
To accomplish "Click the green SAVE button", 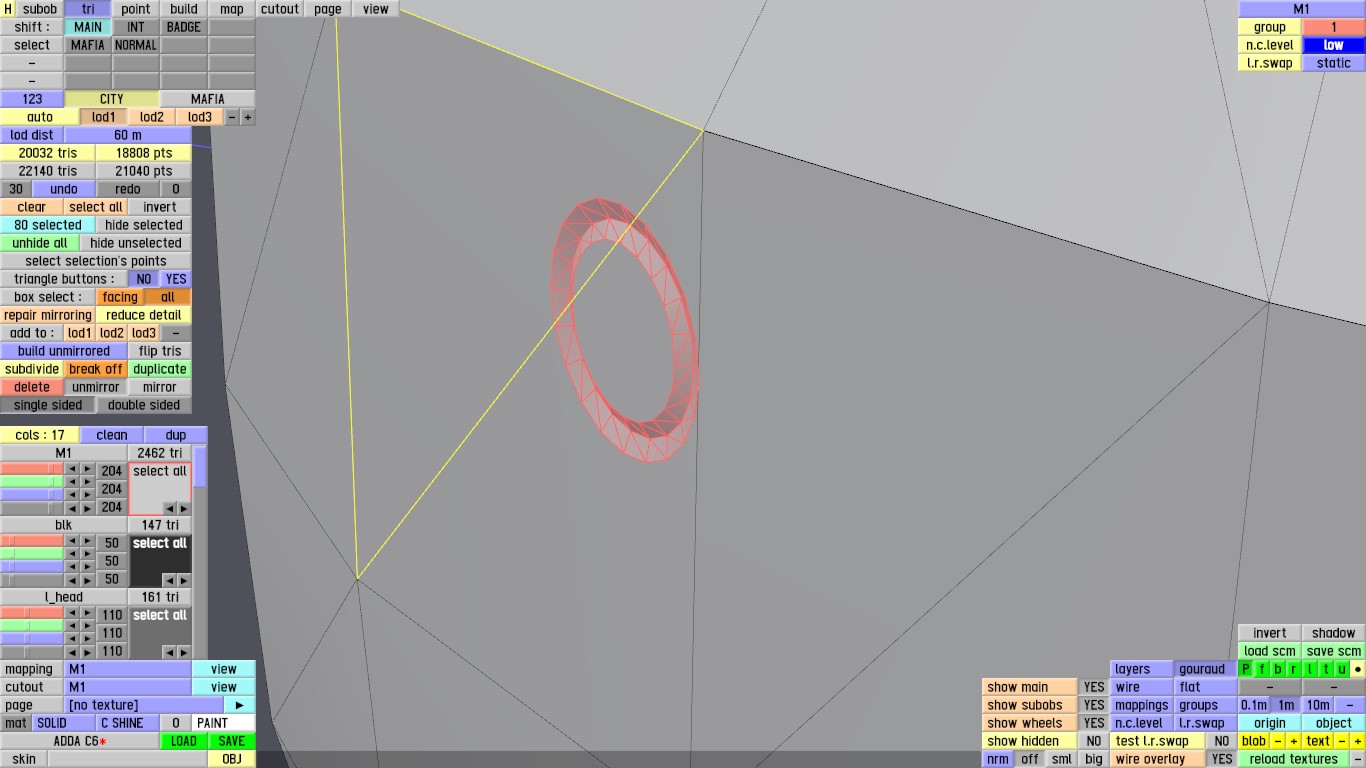I will 232,741.
